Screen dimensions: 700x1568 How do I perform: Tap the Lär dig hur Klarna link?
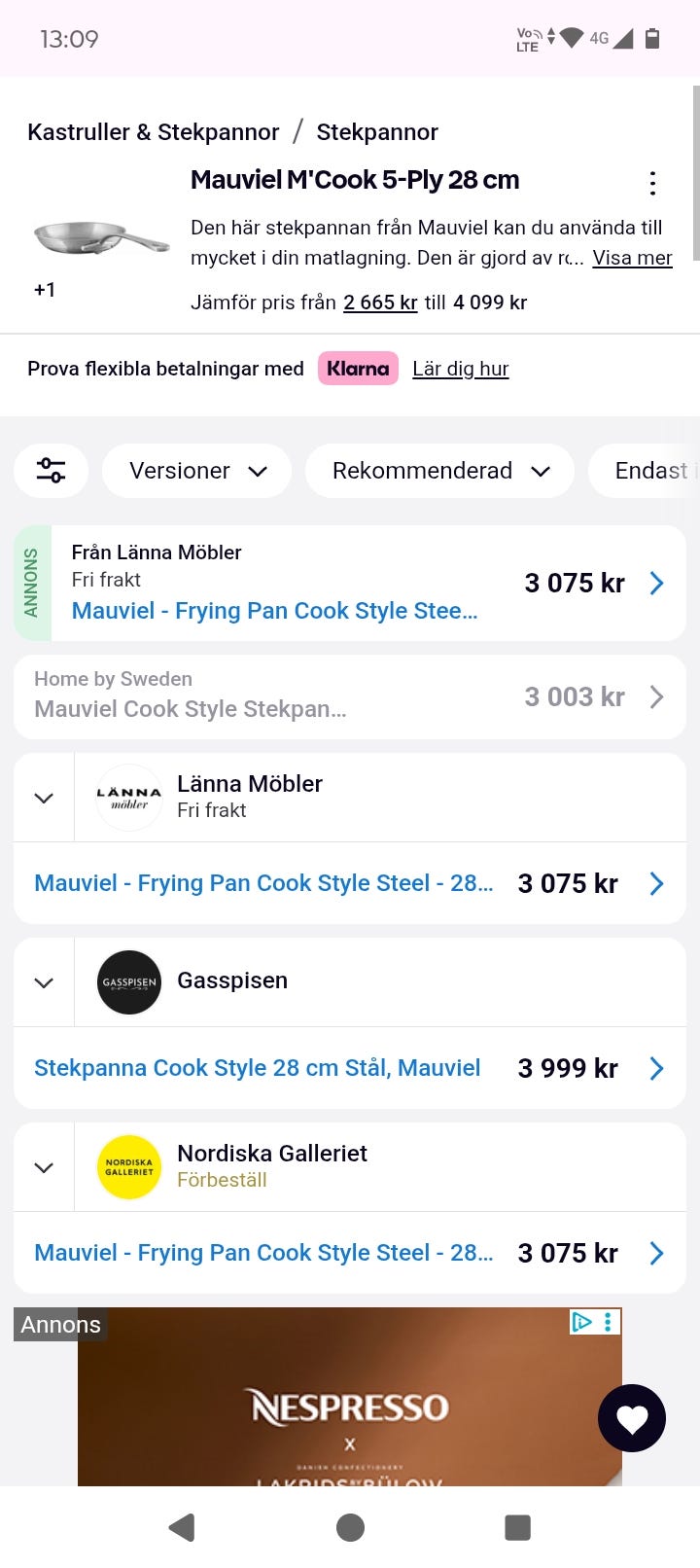coord(461,369)
